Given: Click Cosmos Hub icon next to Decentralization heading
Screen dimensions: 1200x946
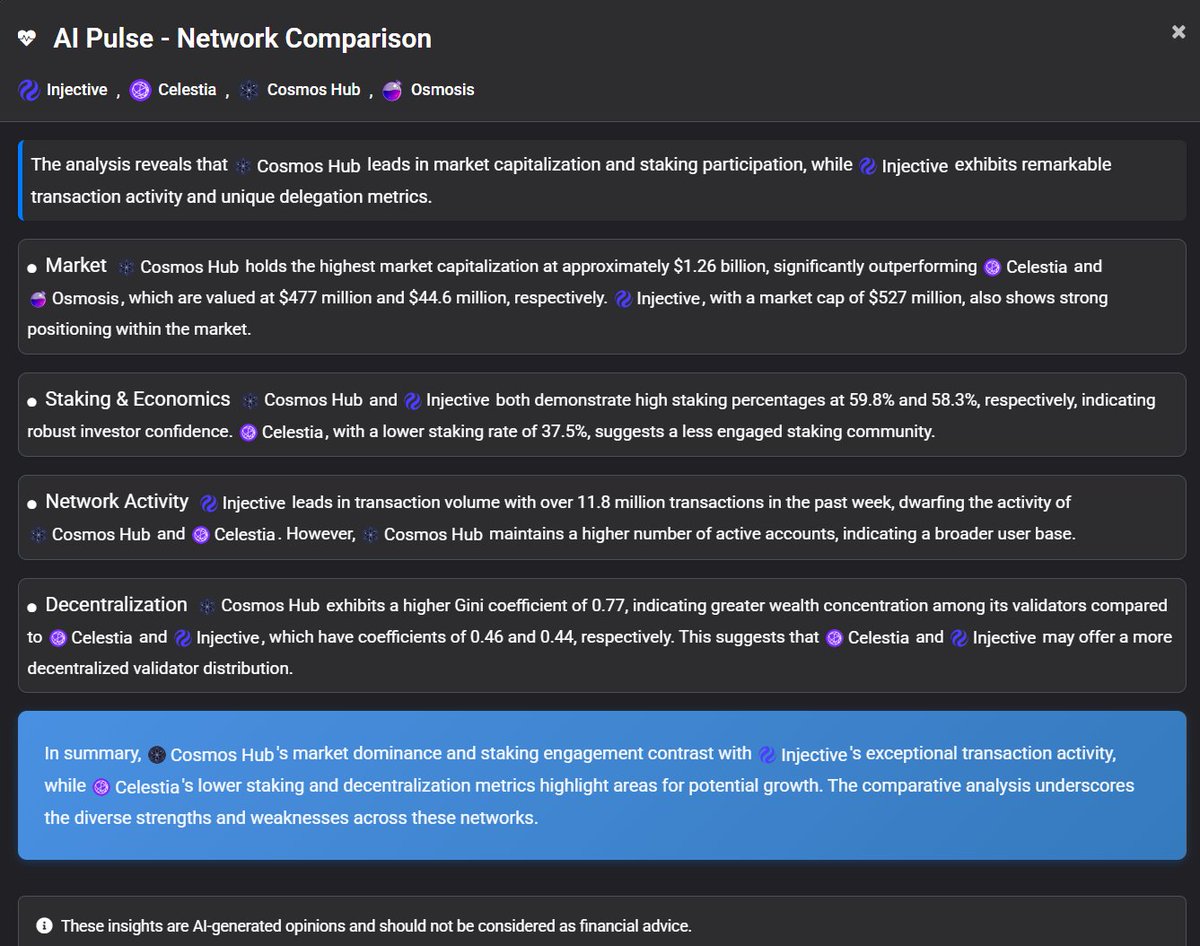Looking at the screenshot, I should [207, 606].
